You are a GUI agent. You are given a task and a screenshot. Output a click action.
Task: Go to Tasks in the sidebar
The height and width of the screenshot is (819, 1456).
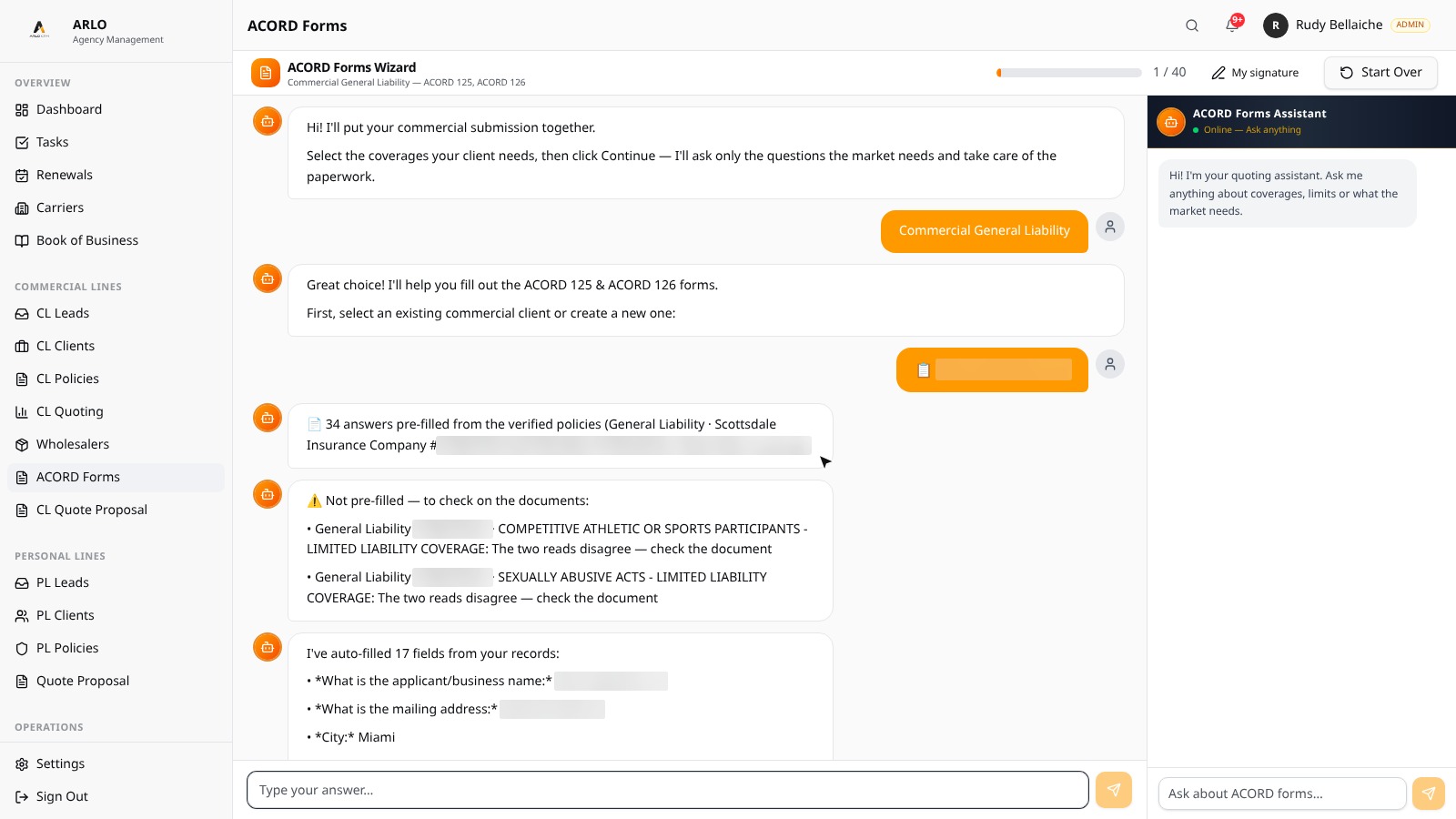pyautogui.click(x=116, y=142)
